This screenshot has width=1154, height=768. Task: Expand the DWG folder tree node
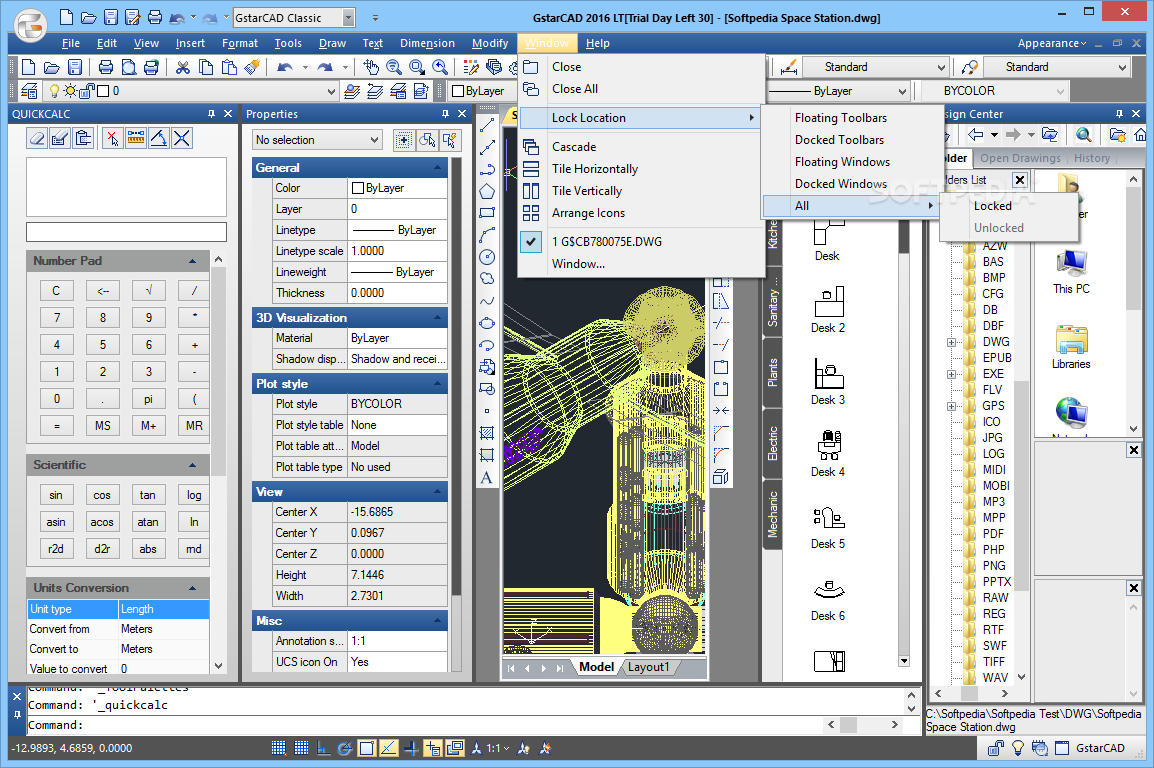coord(951,342)
